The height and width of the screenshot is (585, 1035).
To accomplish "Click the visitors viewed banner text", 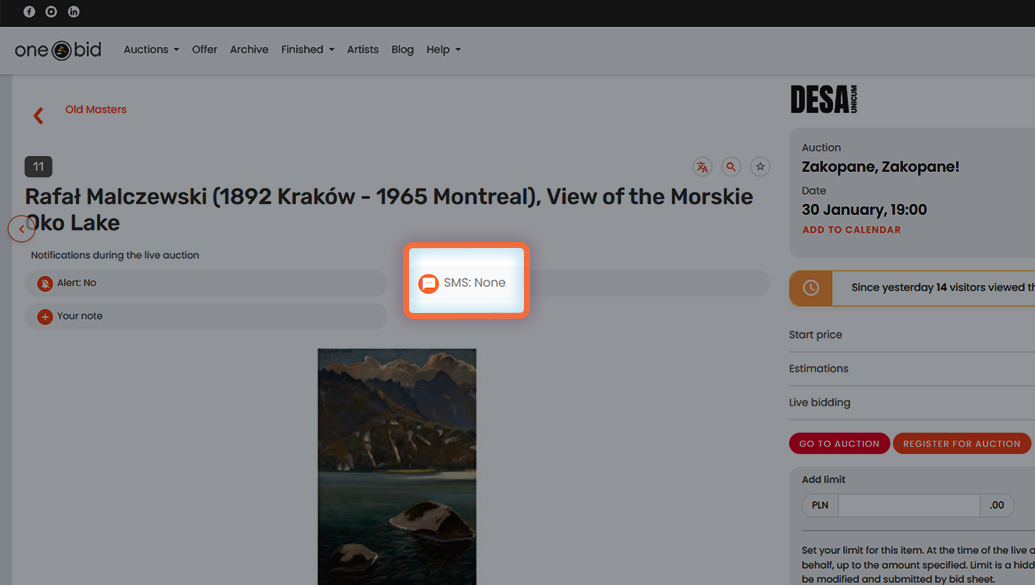I will click(x=943, y=288).
